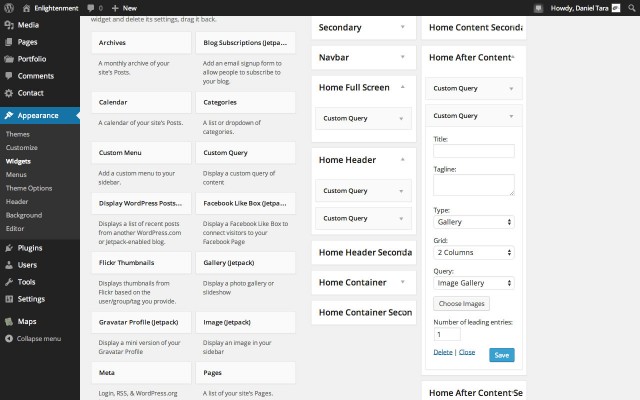Click the Choose Images button
The height and width of the screenshot is (400, 640).
click(461, 303)
